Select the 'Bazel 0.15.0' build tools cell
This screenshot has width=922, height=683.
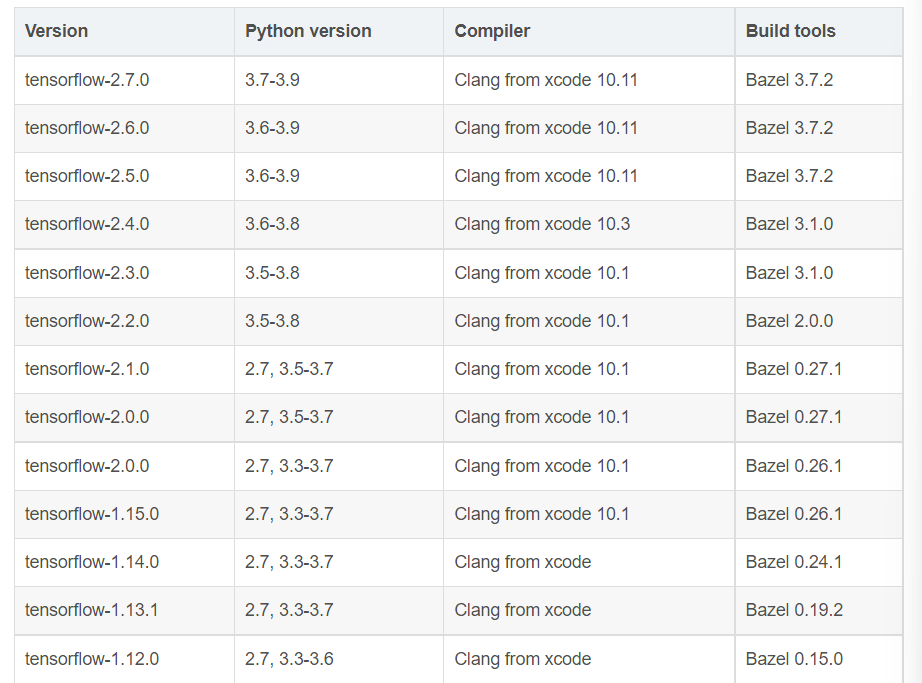tap(794, 659)
